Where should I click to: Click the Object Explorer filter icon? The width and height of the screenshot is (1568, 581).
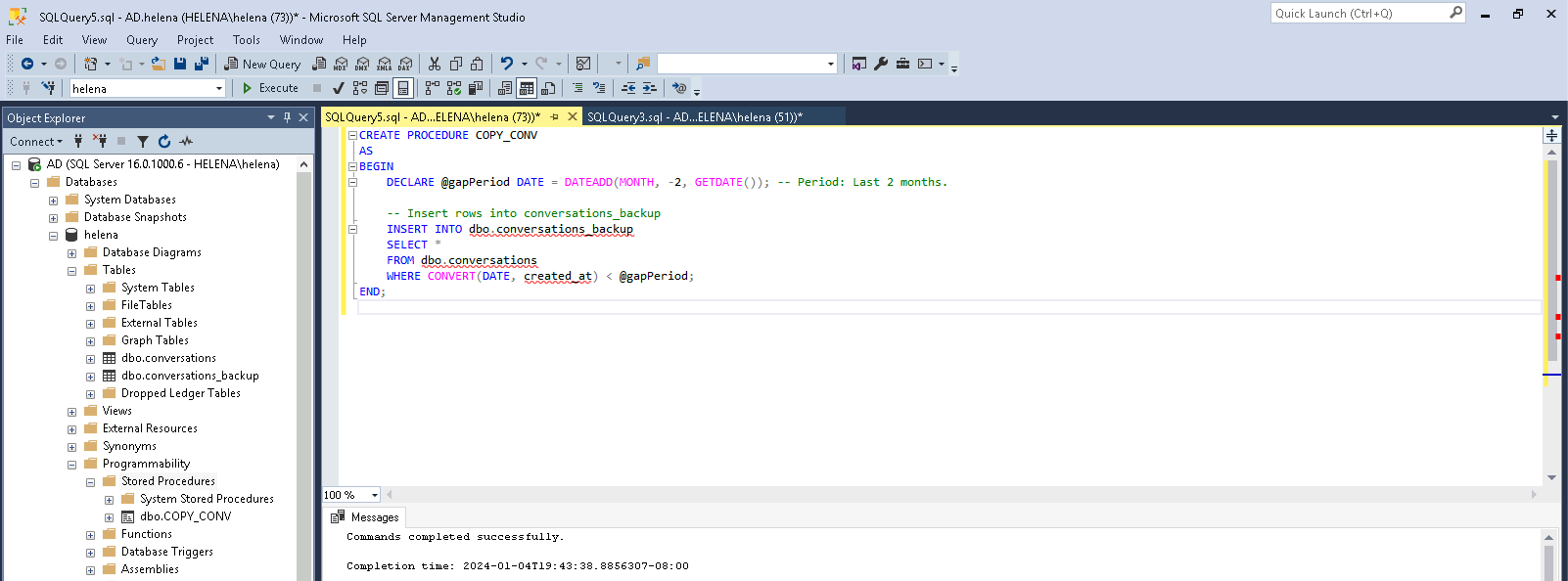point(143,142)
